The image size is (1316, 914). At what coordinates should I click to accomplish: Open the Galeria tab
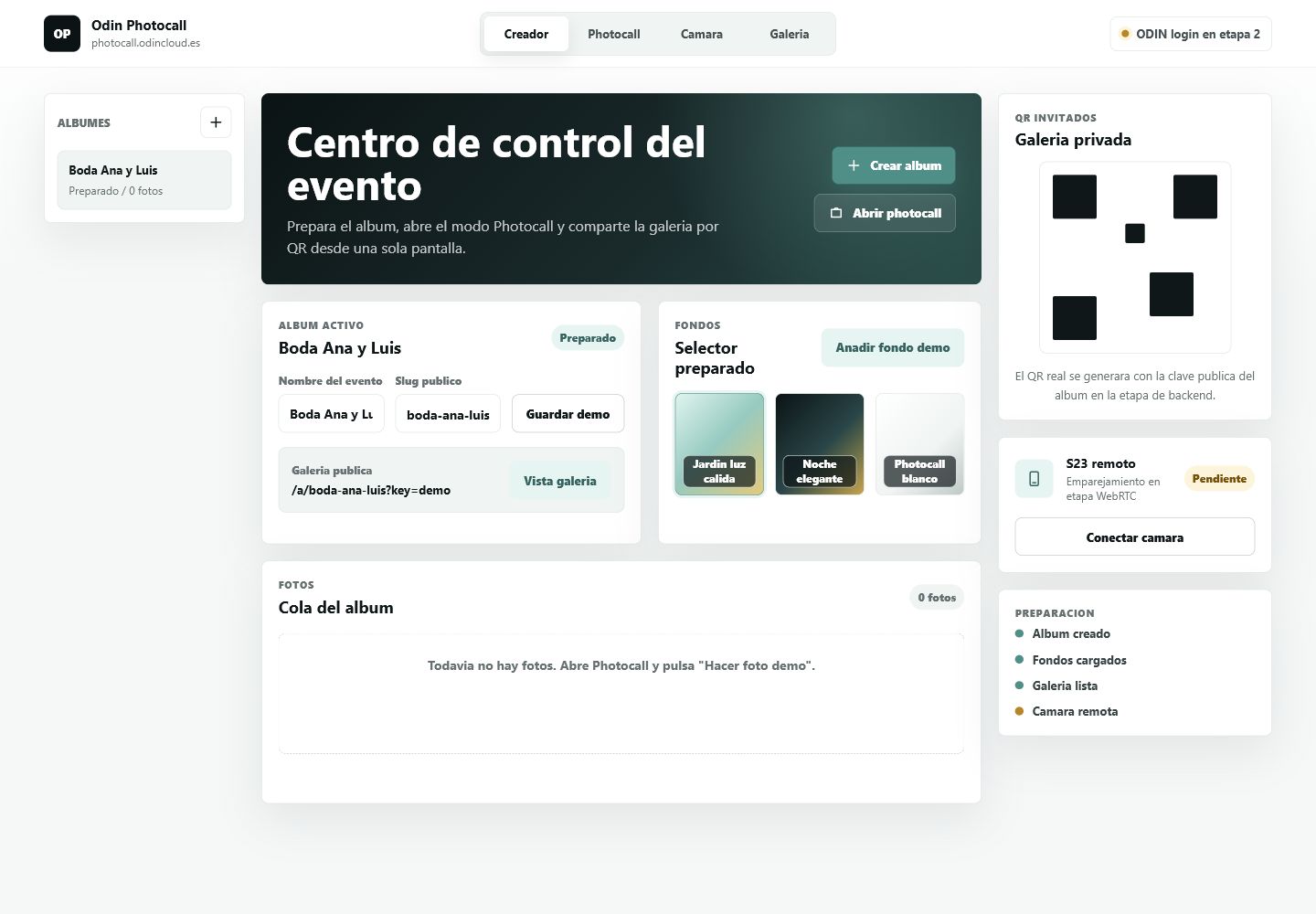790,34
